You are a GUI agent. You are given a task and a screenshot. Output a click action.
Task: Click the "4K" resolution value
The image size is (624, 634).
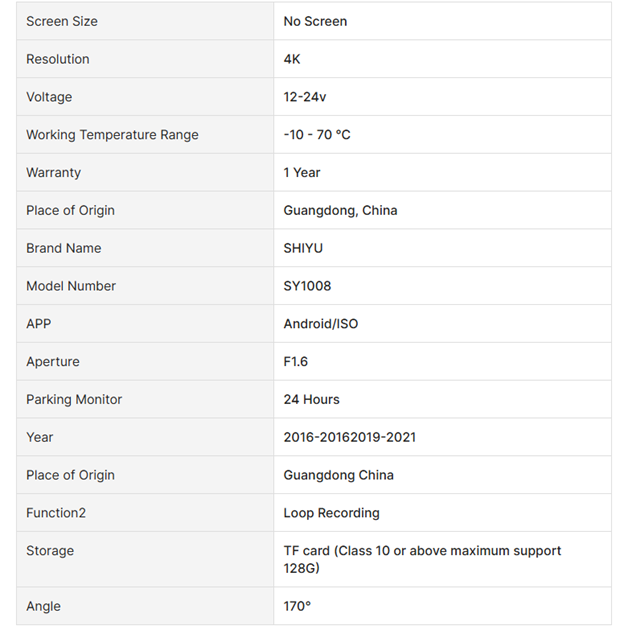292,59
